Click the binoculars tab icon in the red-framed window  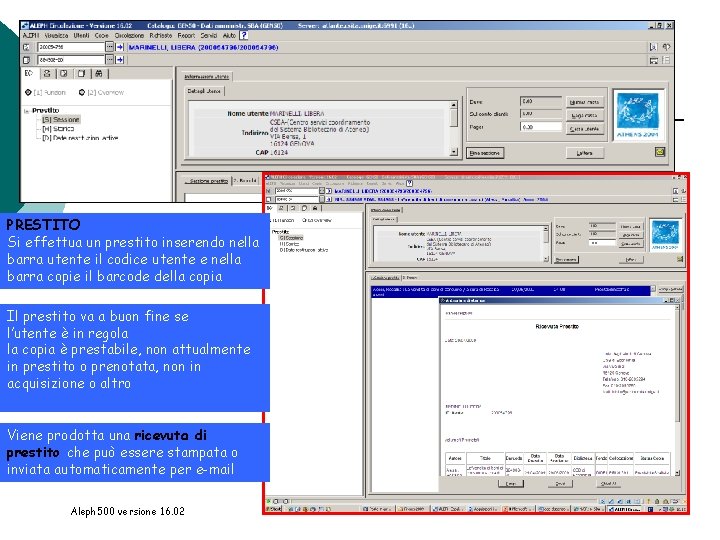[315, 208]
